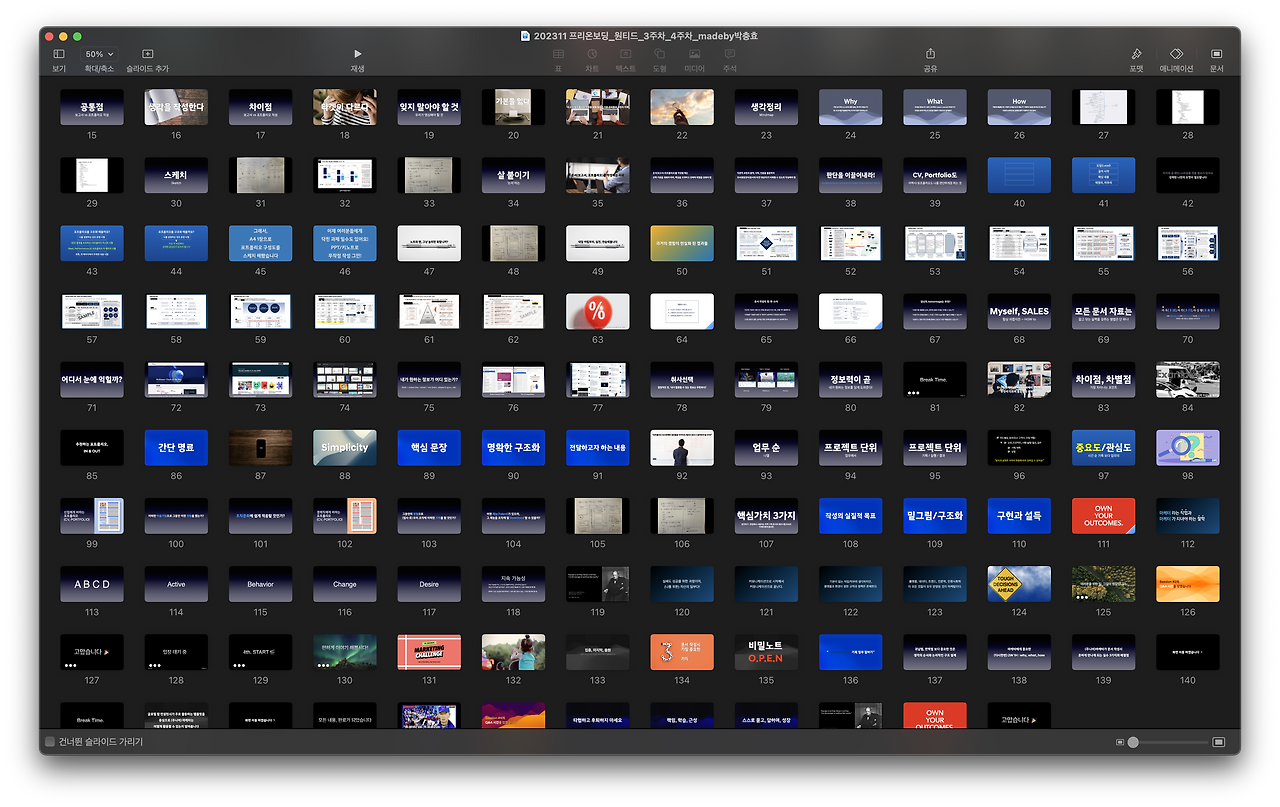Select slide 127 thumbnail titled 고맙습니다
Screen dimensions: 1280x807
click(92, 652)
